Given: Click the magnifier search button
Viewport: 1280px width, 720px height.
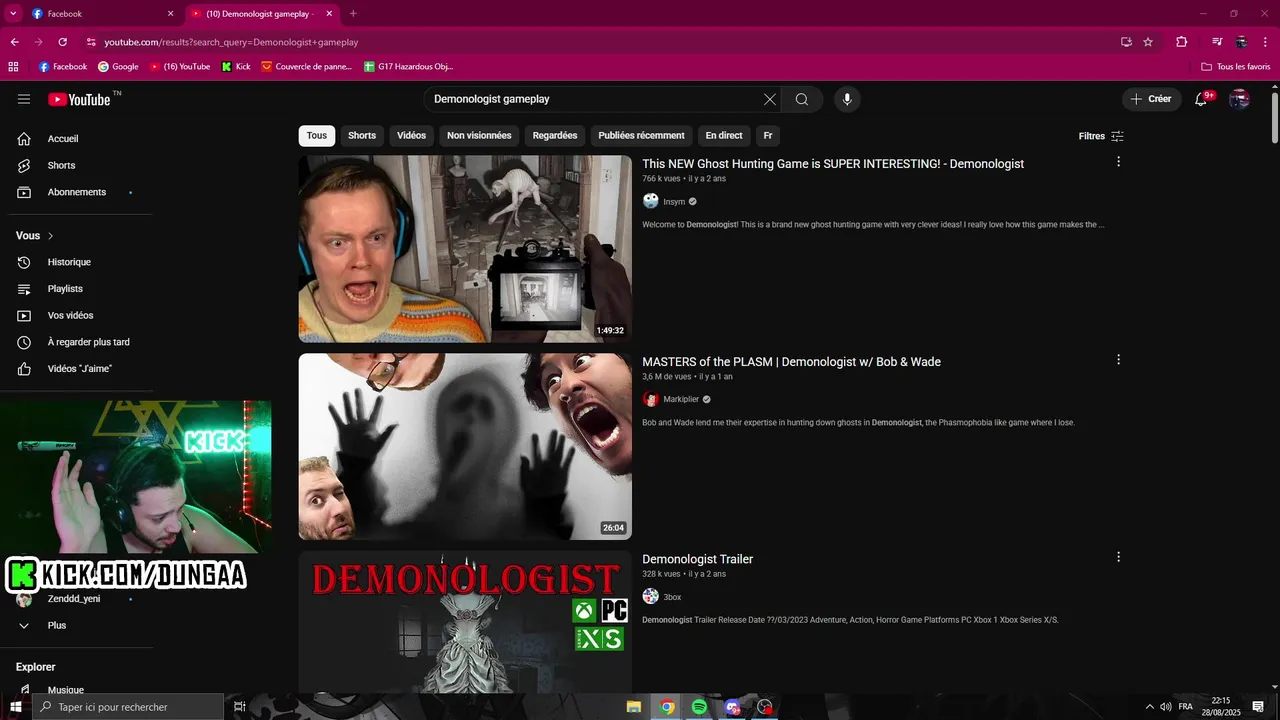Looking at the screenshot, I should pos(802,99).
